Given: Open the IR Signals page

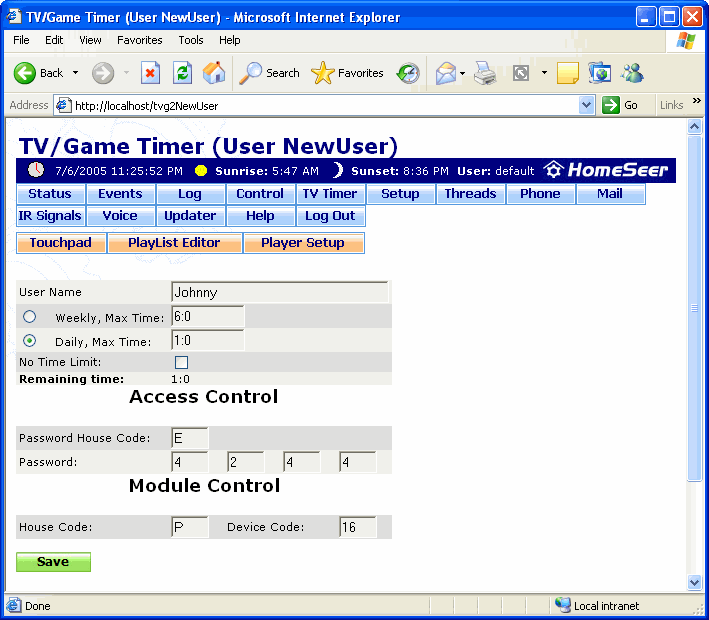Looking at the screenshot, I should click(x=50, y=216).
